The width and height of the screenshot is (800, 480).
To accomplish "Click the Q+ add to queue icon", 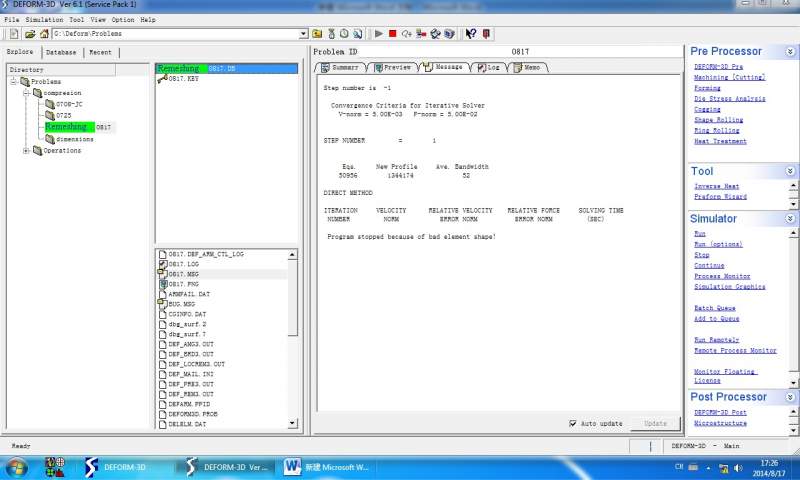I will 407,34.
